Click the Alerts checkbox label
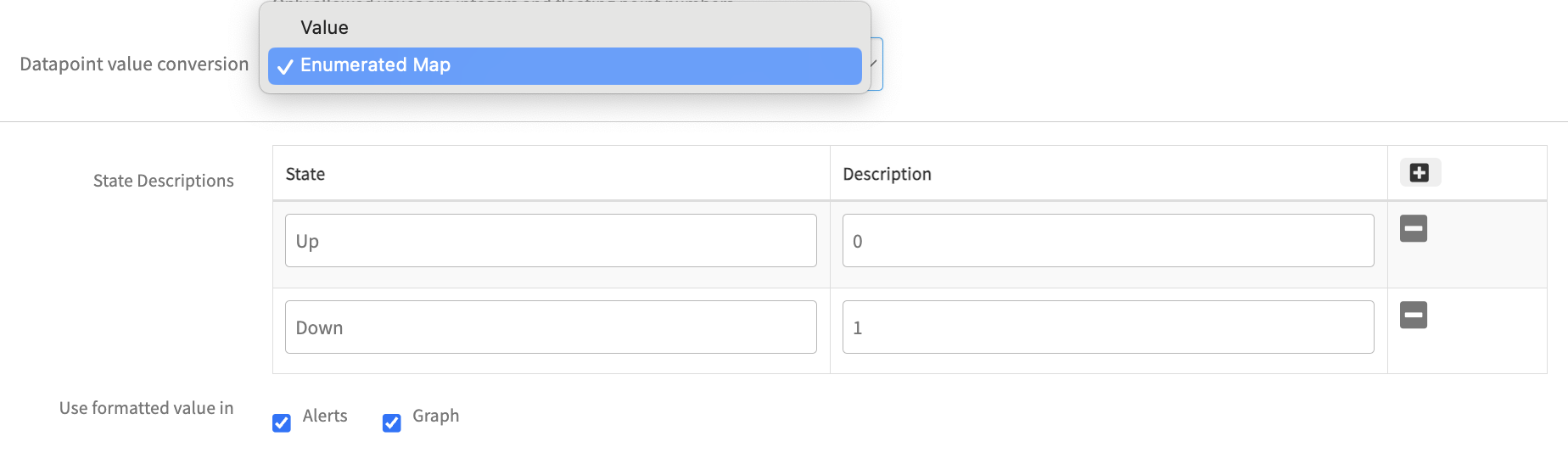 point(325,416)
